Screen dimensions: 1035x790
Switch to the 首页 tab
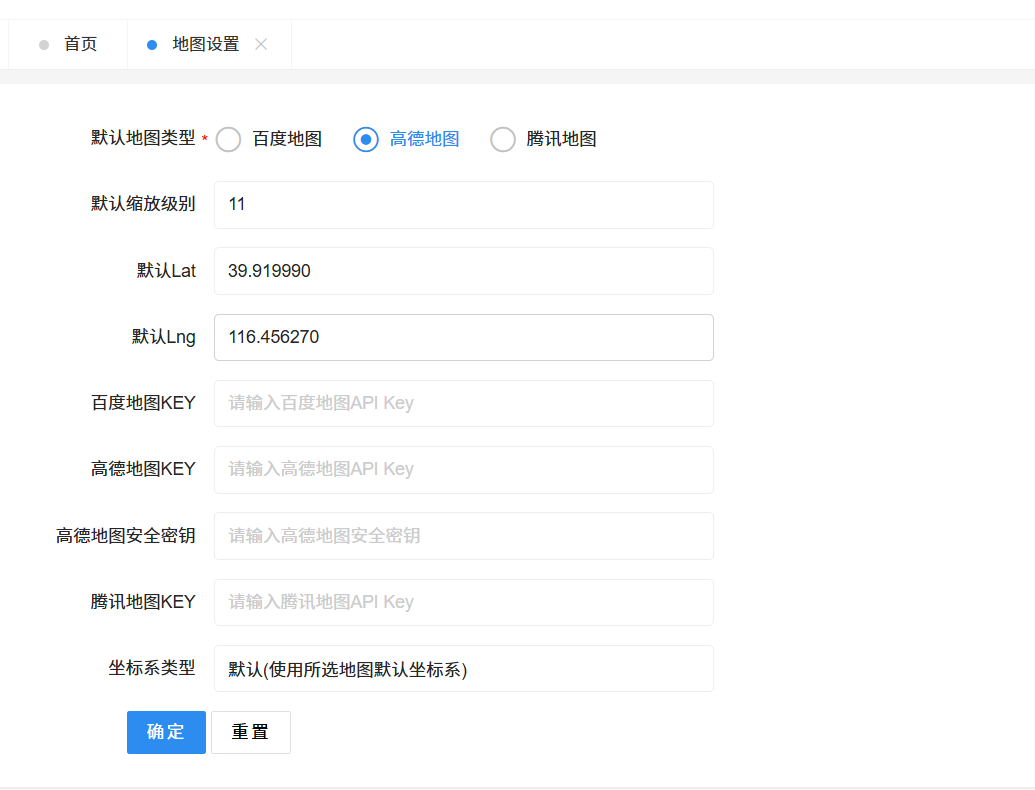point(80,45)
